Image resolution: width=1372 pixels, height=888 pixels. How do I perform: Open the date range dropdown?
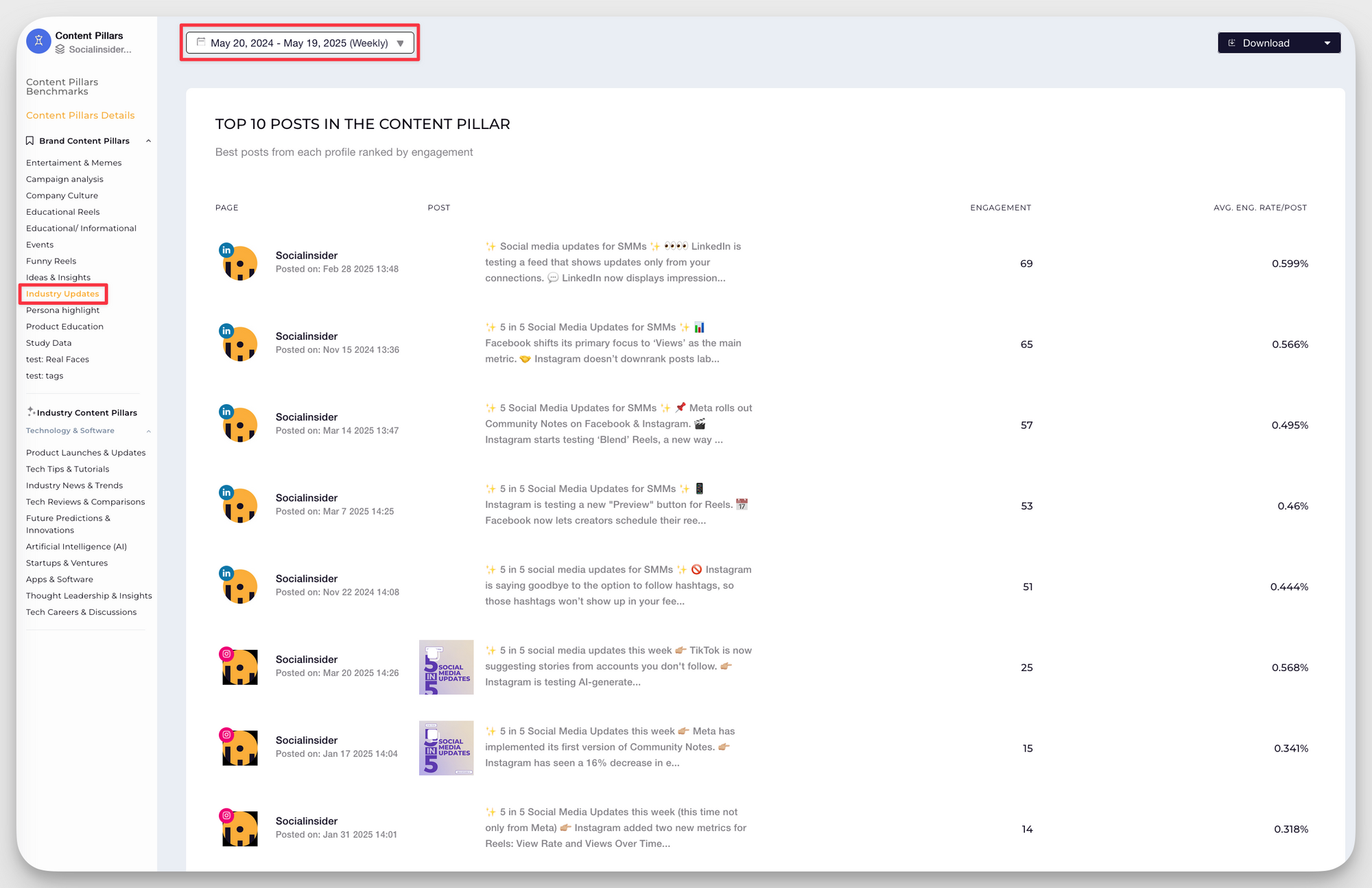coord(300,43)
